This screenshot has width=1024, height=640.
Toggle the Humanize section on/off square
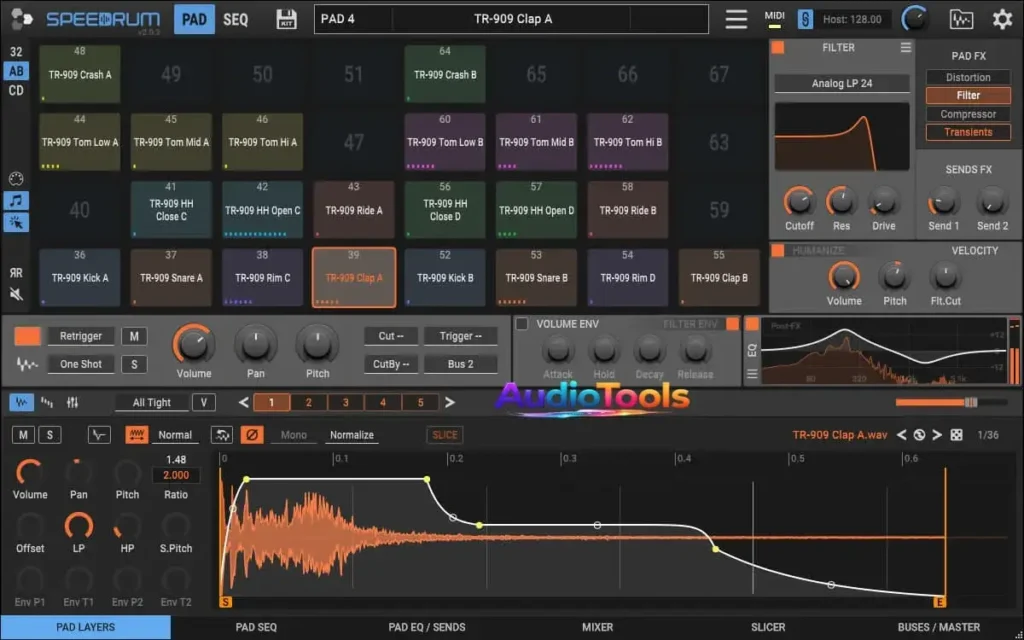[x=778, y=250]
